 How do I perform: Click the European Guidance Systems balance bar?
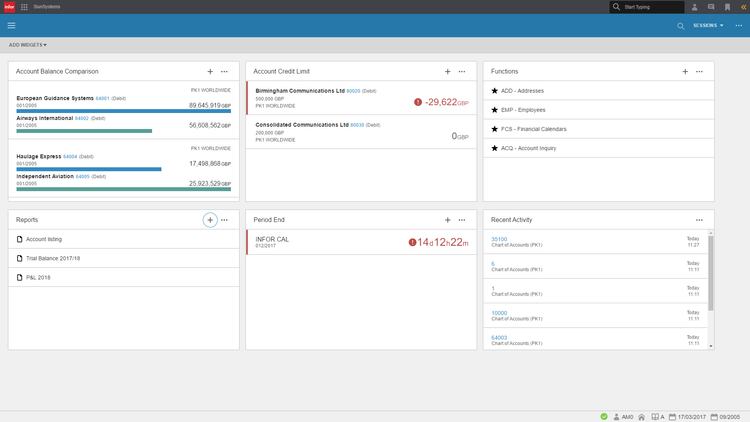tap(123, 111)
